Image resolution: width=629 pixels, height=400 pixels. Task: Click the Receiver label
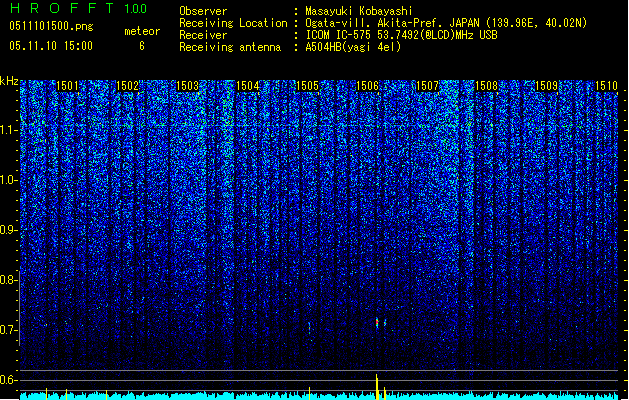point(203,35)
